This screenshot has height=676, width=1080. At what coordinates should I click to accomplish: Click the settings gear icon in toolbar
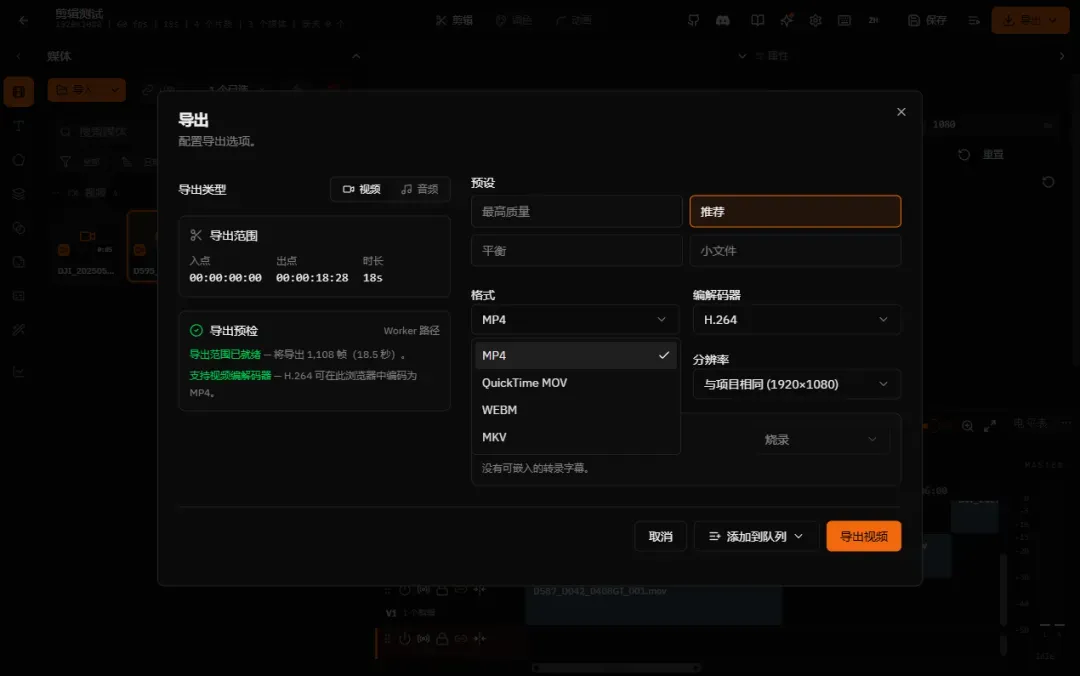[x=816, y=21]
